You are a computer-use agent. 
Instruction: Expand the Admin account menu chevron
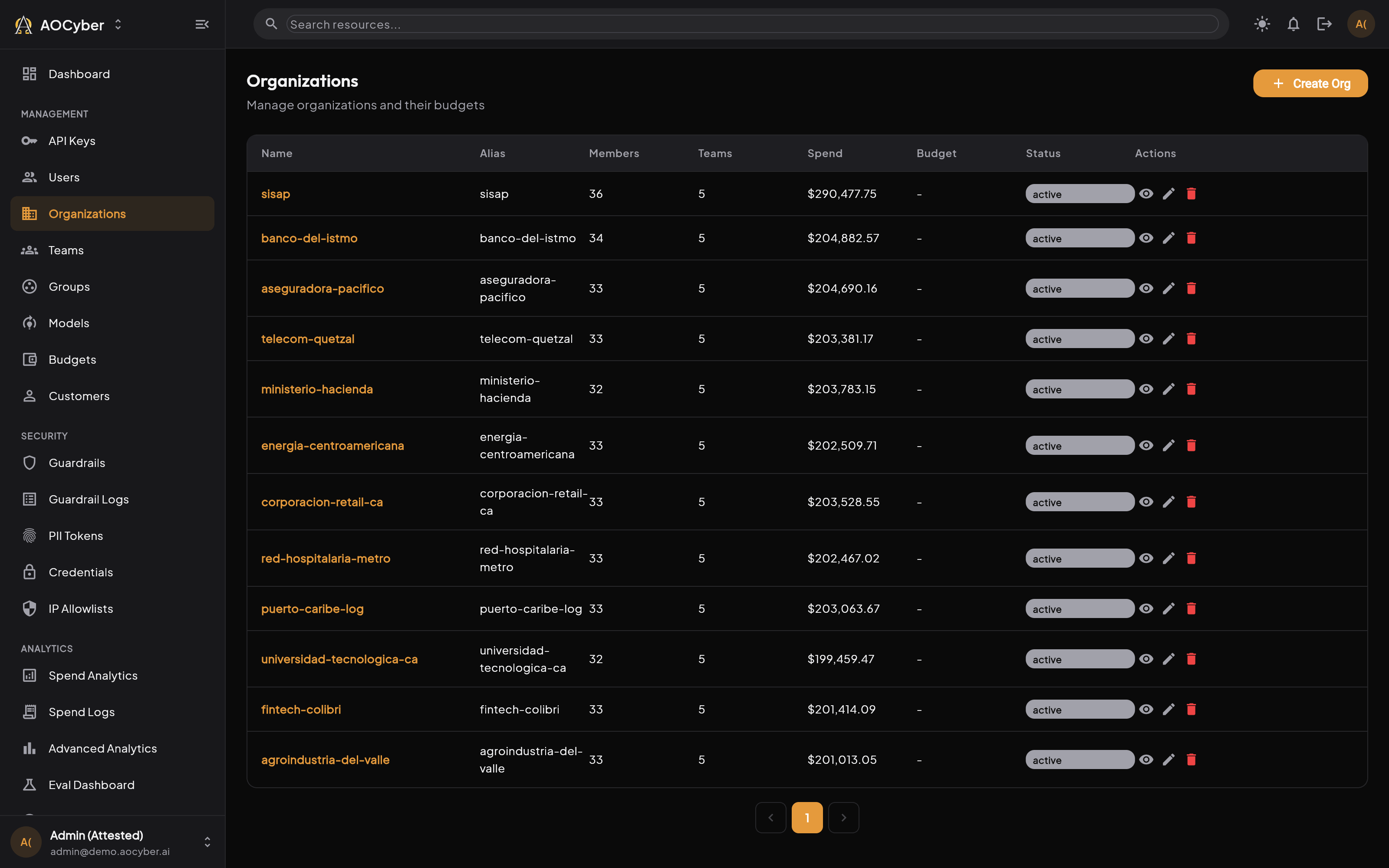click(x=207, y=842)
